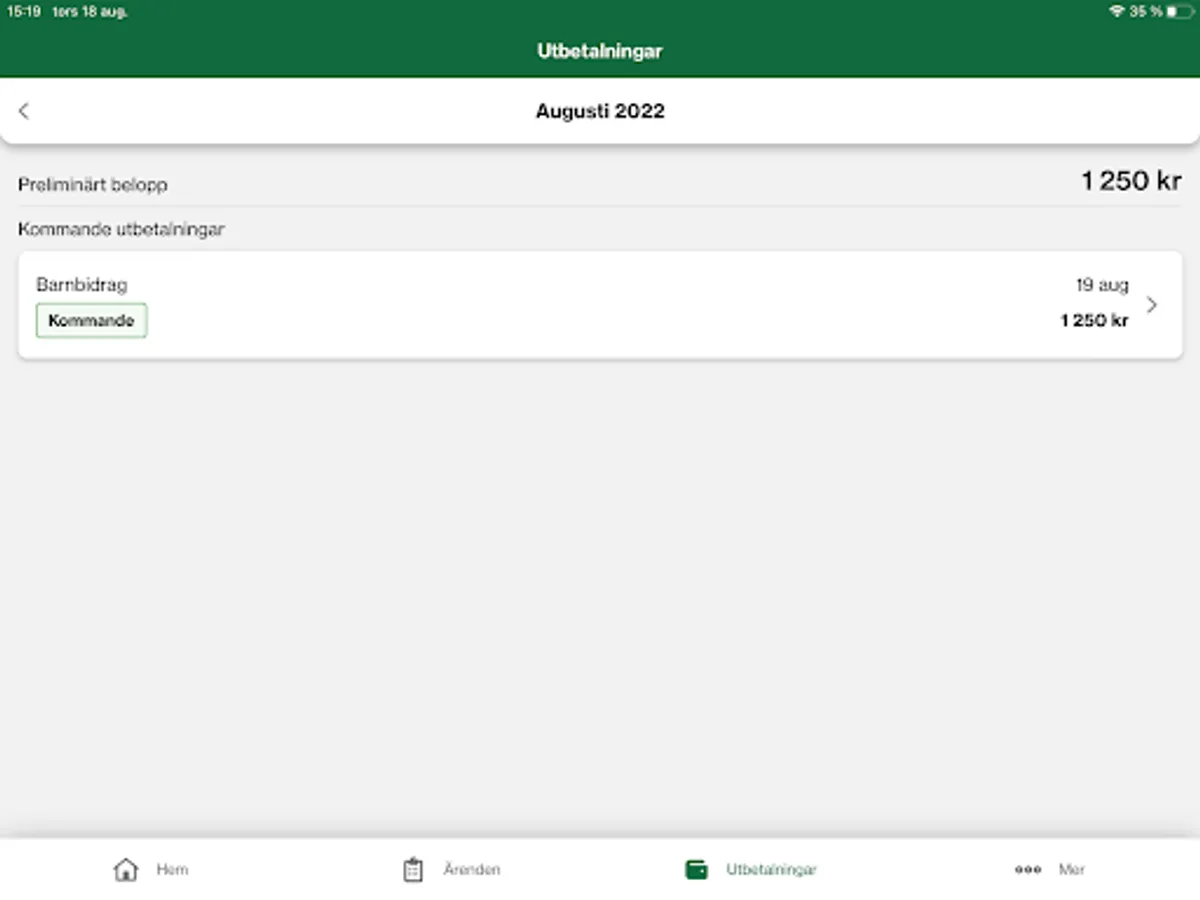1200x900 pixels.
Task: Switch to the Ärenden tab label
Action: coord(472,869)
